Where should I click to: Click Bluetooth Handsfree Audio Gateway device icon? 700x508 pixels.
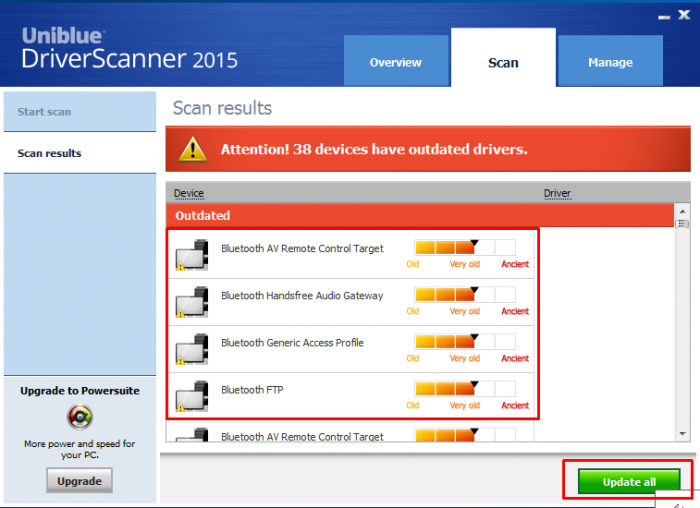[x=192, y=302]
